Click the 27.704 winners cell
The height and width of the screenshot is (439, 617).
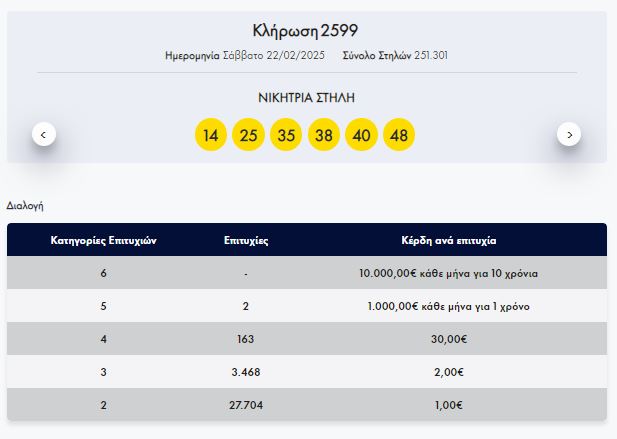click(x=245, y=405)
